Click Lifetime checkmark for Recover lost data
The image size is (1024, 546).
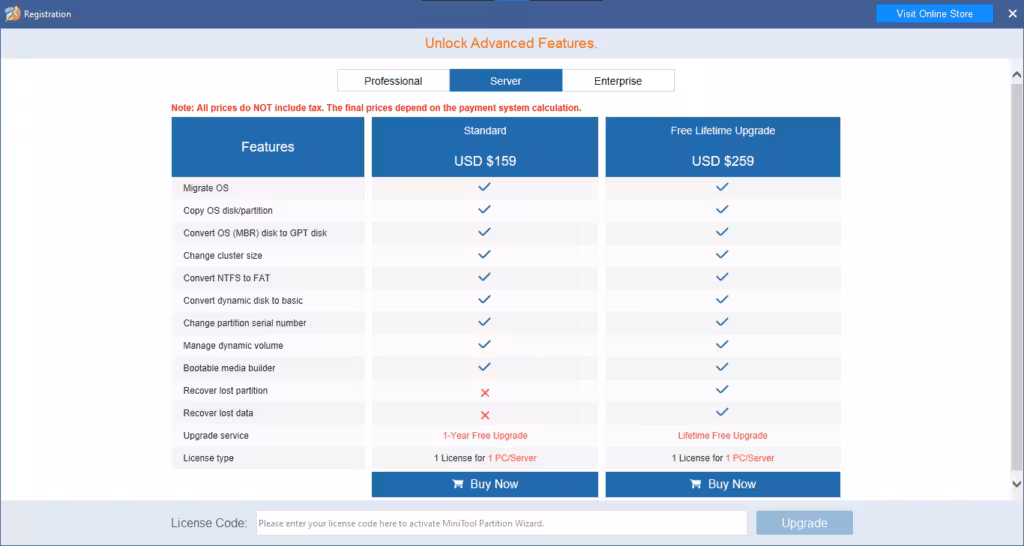pos(722,412)
